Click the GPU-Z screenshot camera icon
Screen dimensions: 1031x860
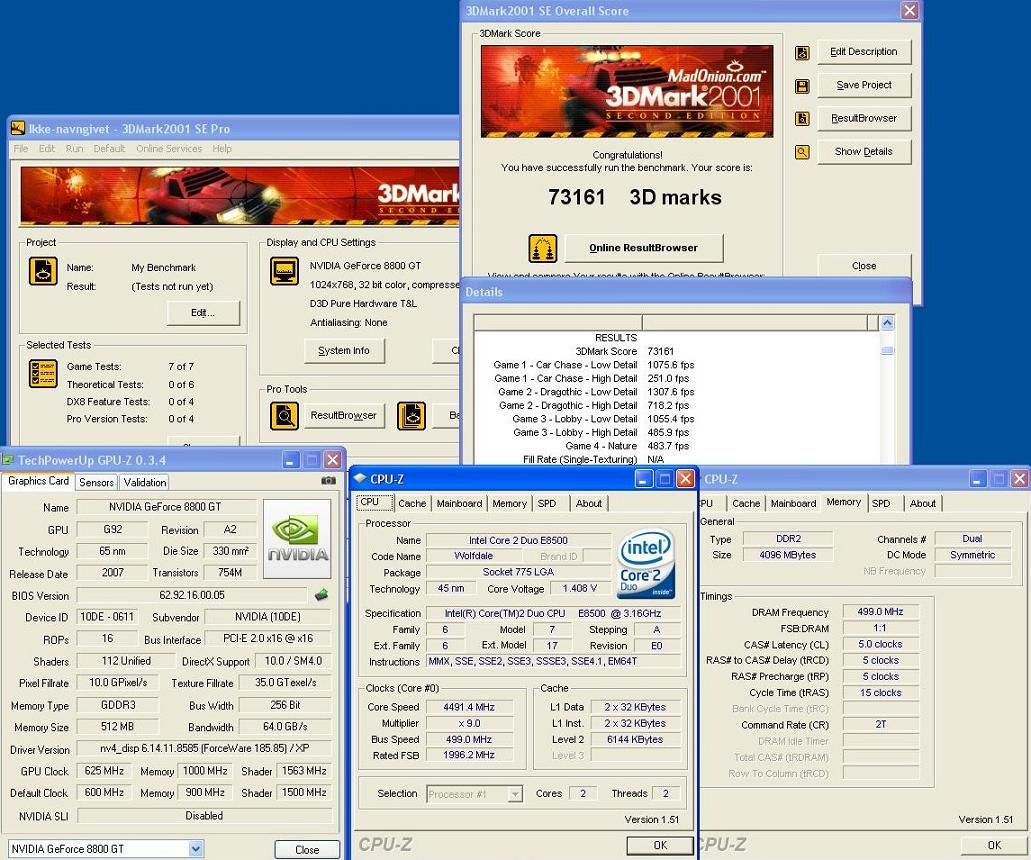point(328,481)
